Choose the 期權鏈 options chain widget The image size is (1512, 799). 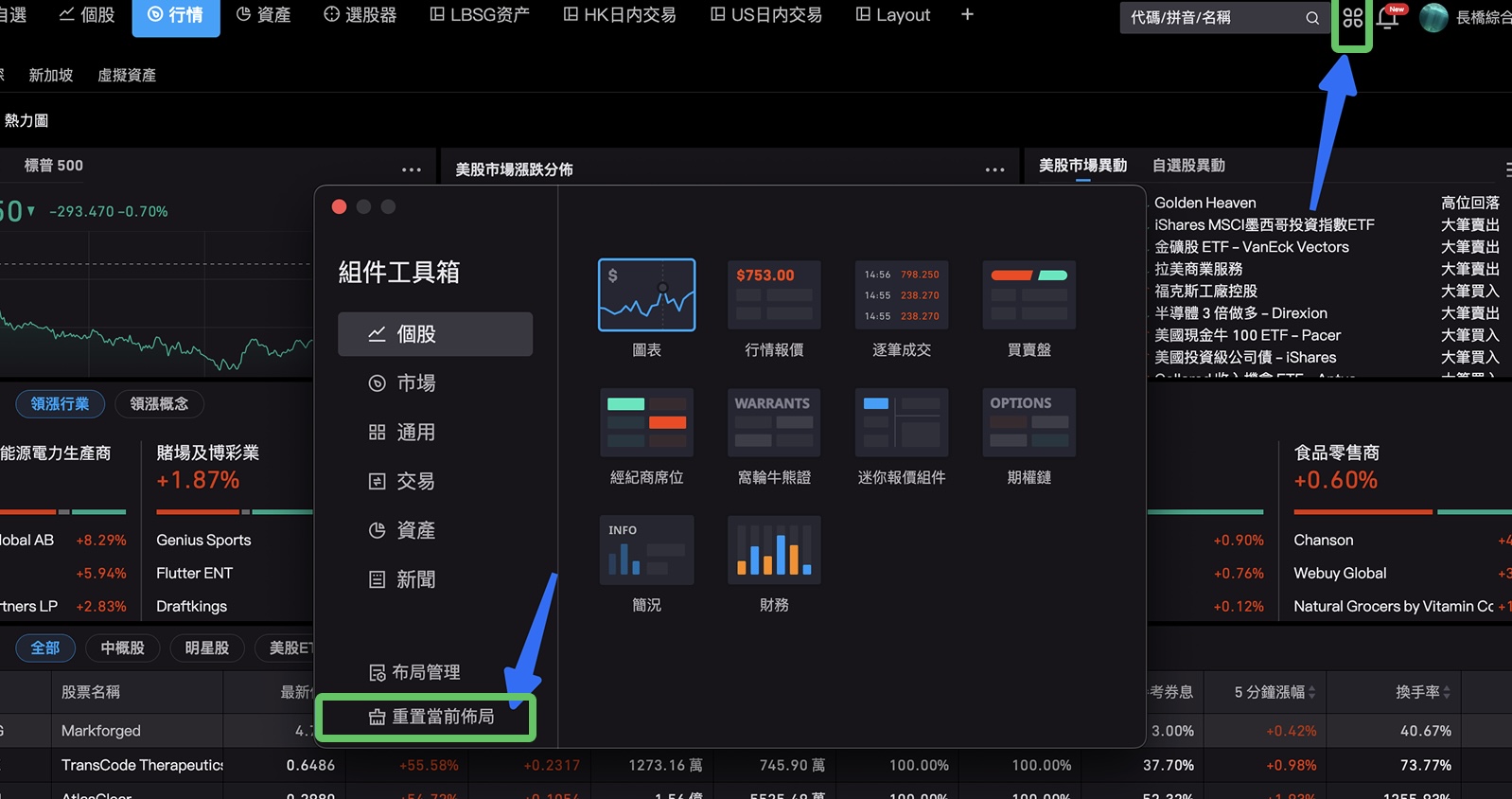(1029, 423)
